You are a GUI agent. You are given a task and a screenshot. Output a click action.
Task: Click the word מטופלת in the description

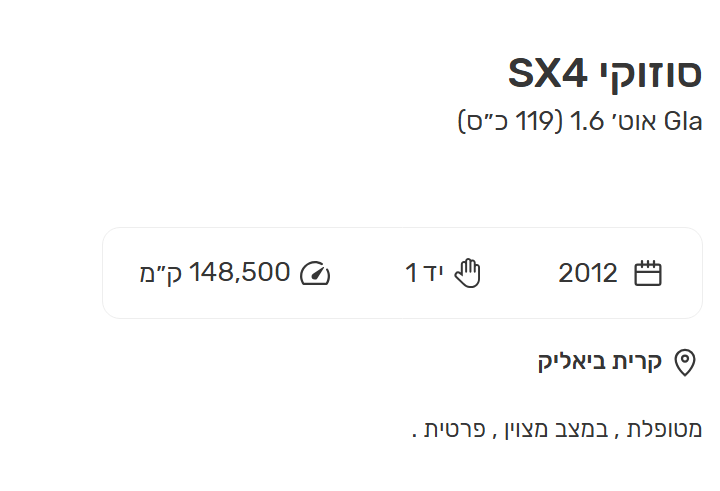tap(664, 429)
